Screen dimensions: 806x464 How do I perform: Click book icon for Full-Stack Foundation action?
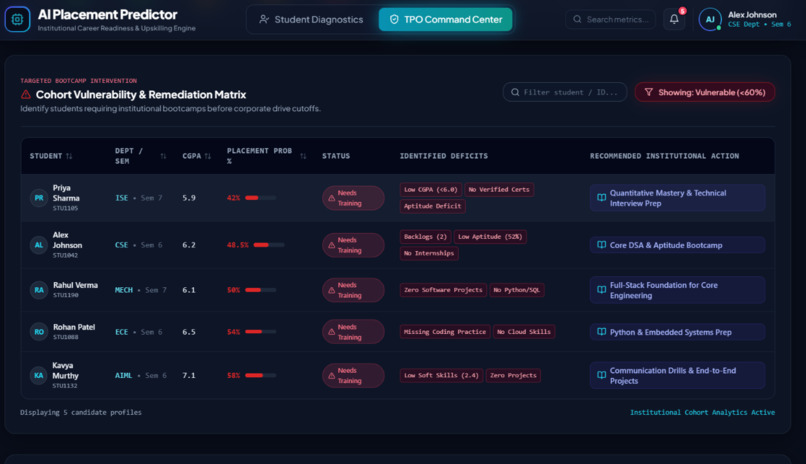[601, 290]
